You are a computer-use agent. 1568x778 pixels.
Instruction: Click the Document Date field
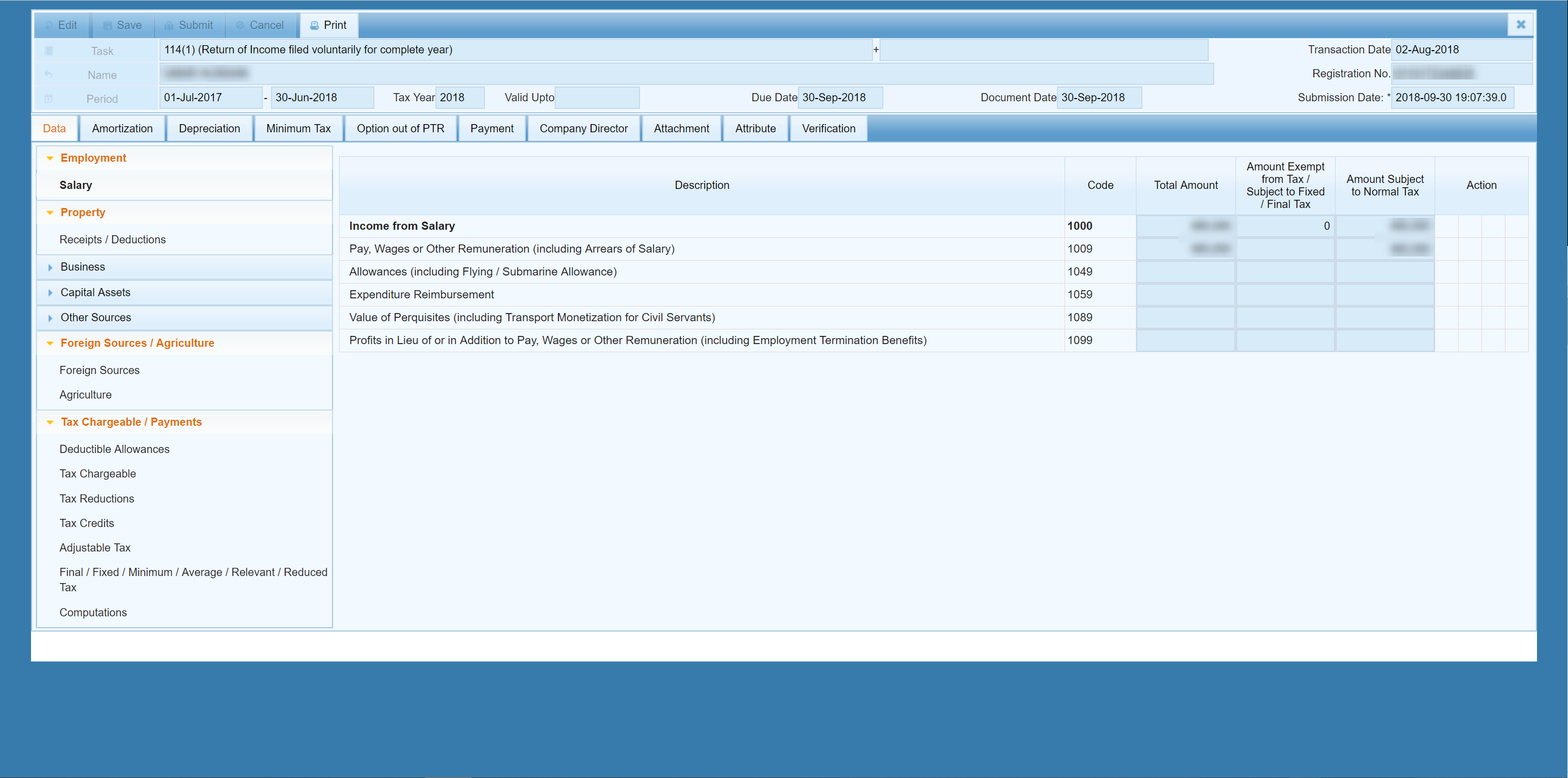point(1099,97)
